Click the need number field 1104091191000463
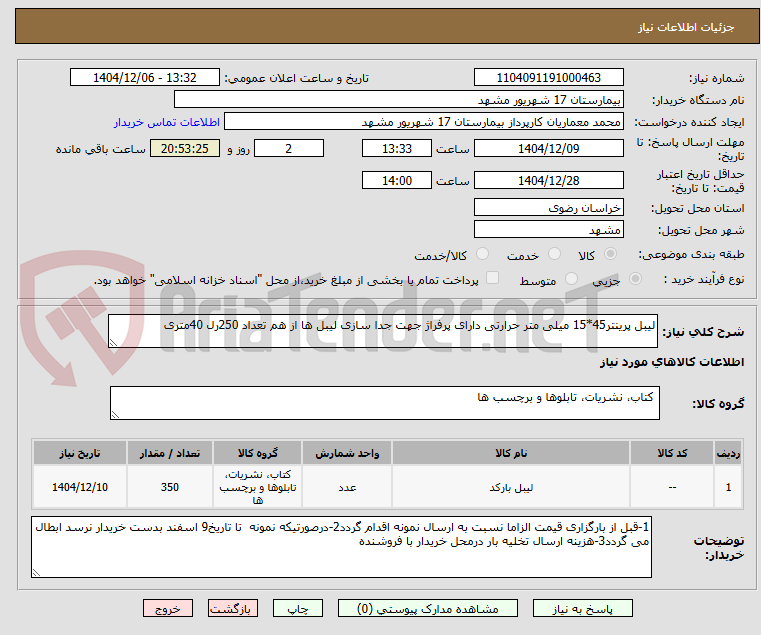The width and height of the screenshot is (761, 635). pyautogui.click(x=548, y=78)
